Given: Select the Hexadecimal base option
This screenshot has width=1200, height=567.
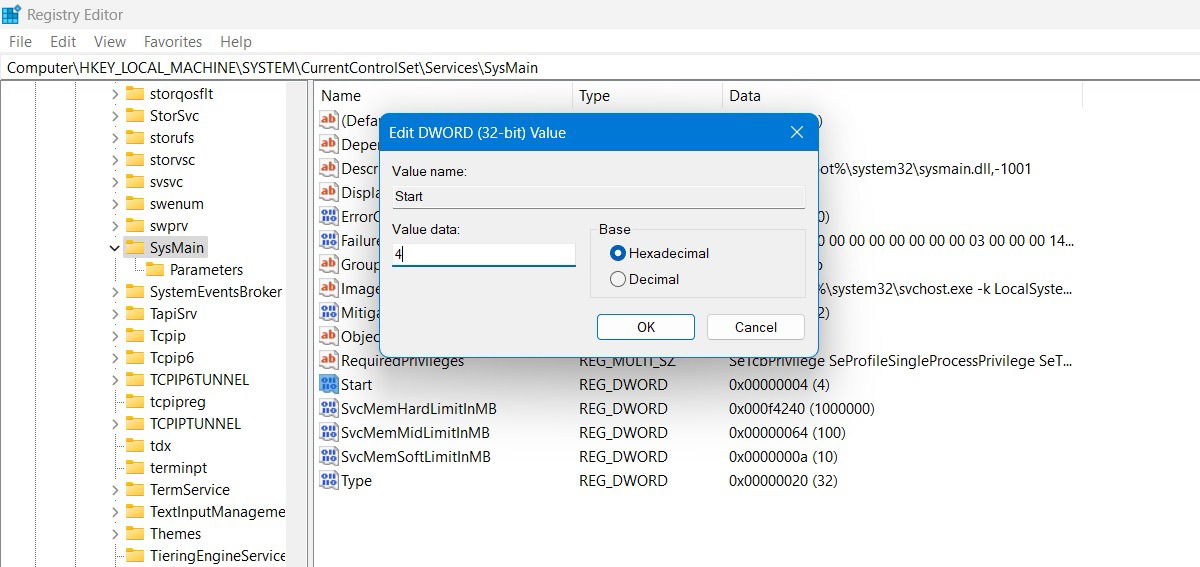Looking at the screenshot, I should click(x=659, y=254).
